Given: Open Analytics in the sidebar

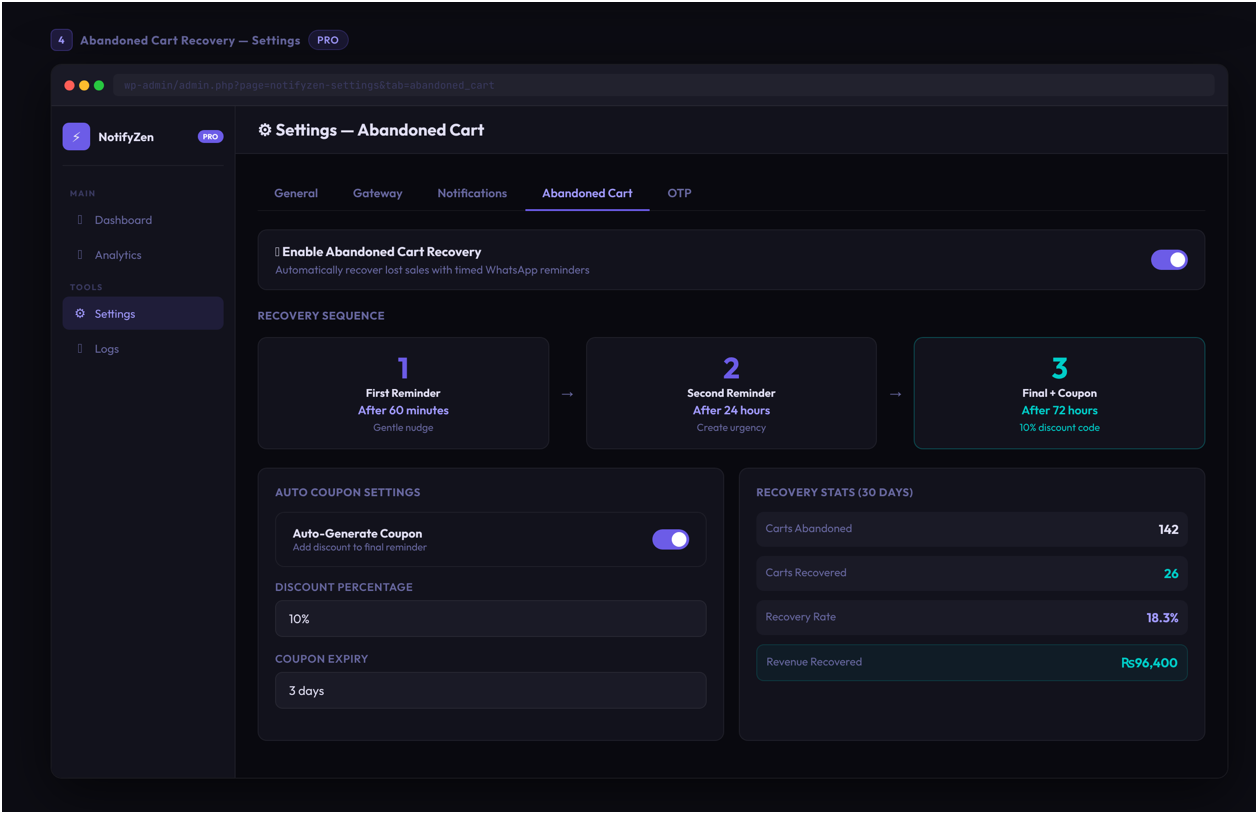Looking at the screenshot, I should click(143, 255).
